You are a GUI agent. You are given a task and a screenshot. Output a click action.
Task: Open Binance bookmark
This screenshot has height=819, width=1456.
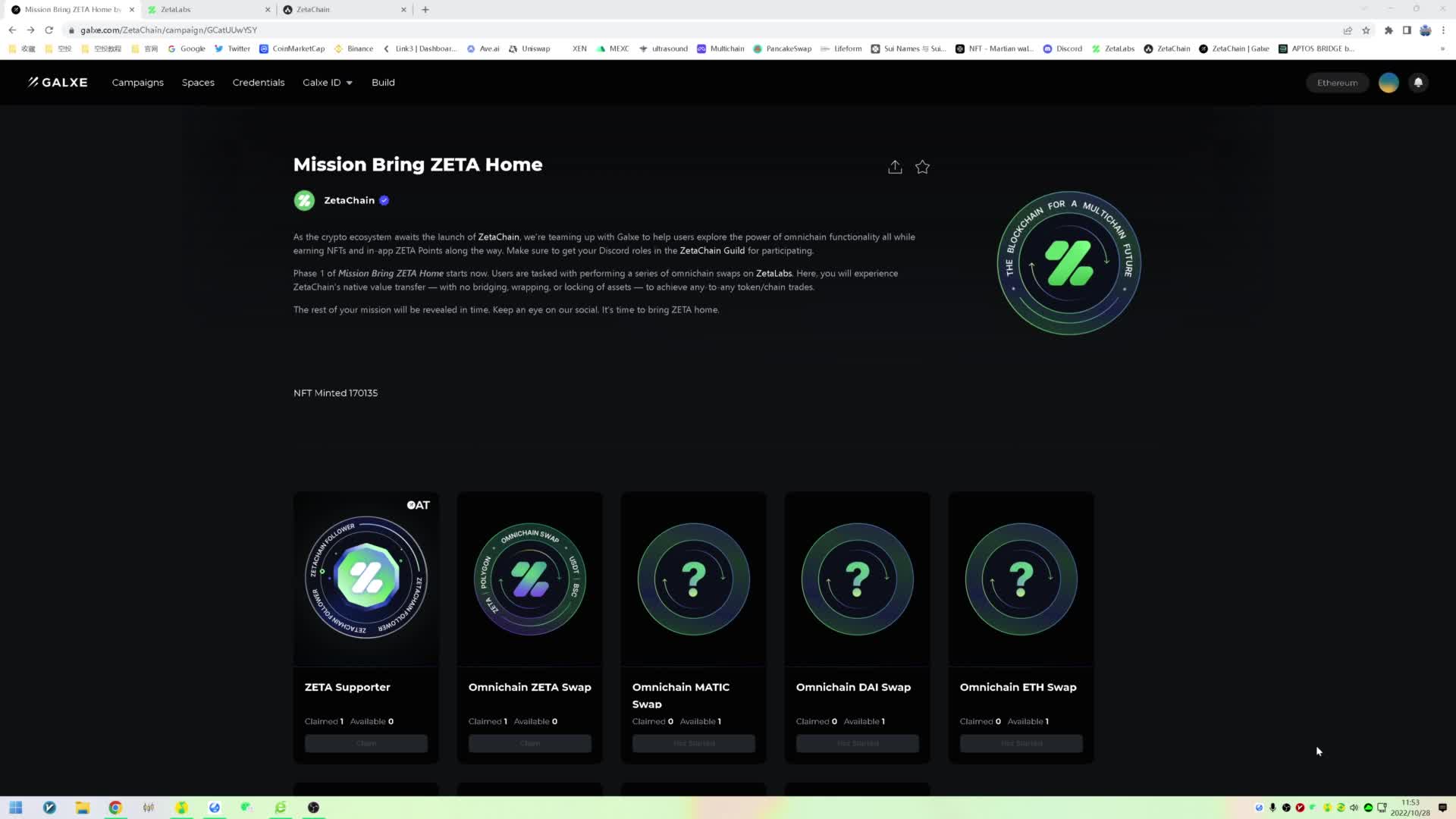[x=353, y=49]
